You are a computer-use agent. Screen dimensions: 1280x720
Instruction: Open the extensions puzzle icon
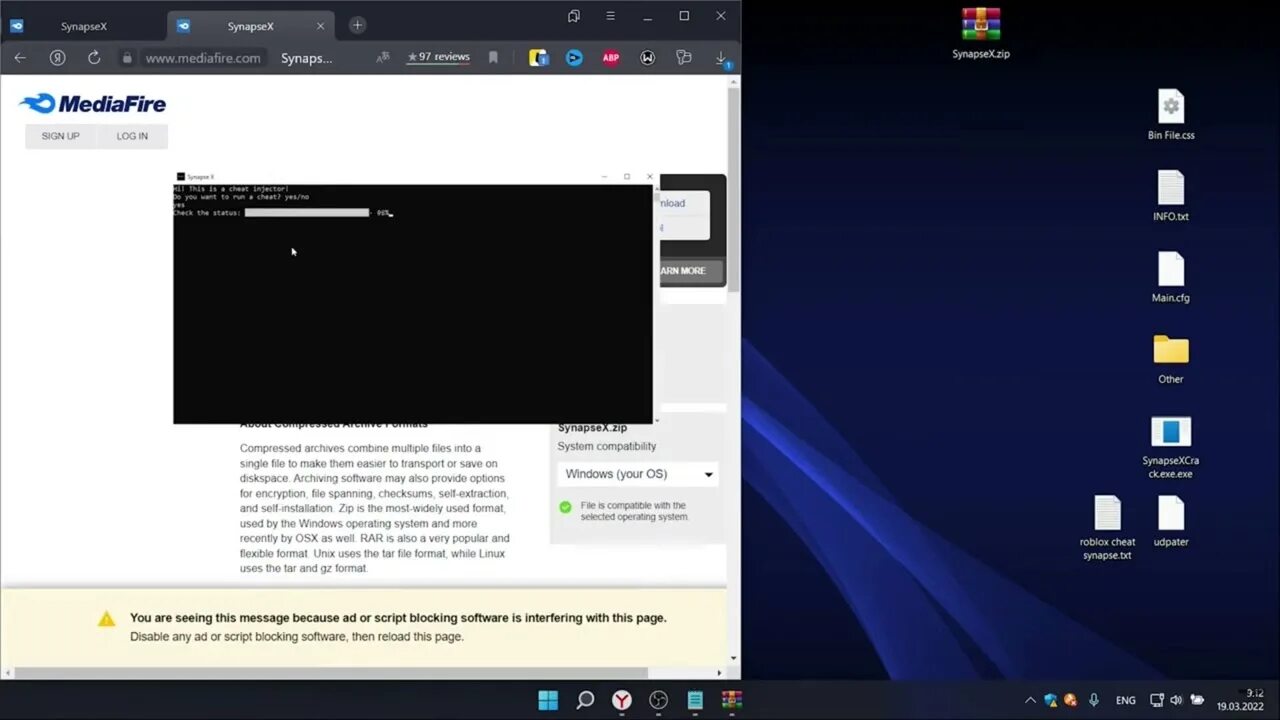684,58
